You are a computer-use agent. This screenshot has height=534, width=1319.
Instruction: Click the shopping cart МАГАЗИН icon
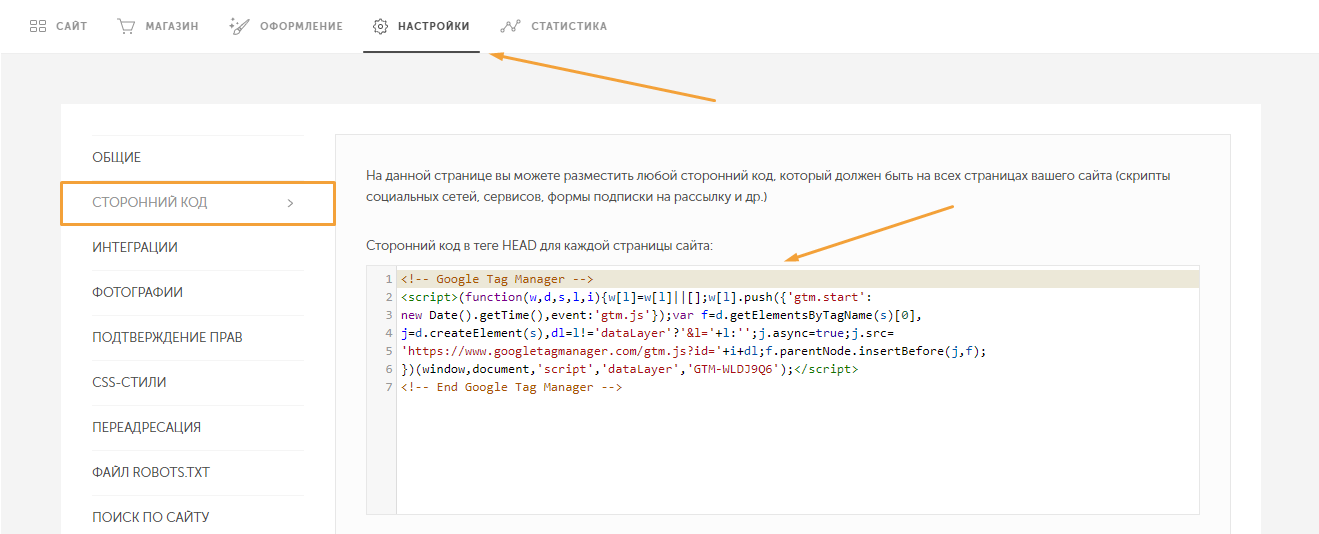click(126, 26)
